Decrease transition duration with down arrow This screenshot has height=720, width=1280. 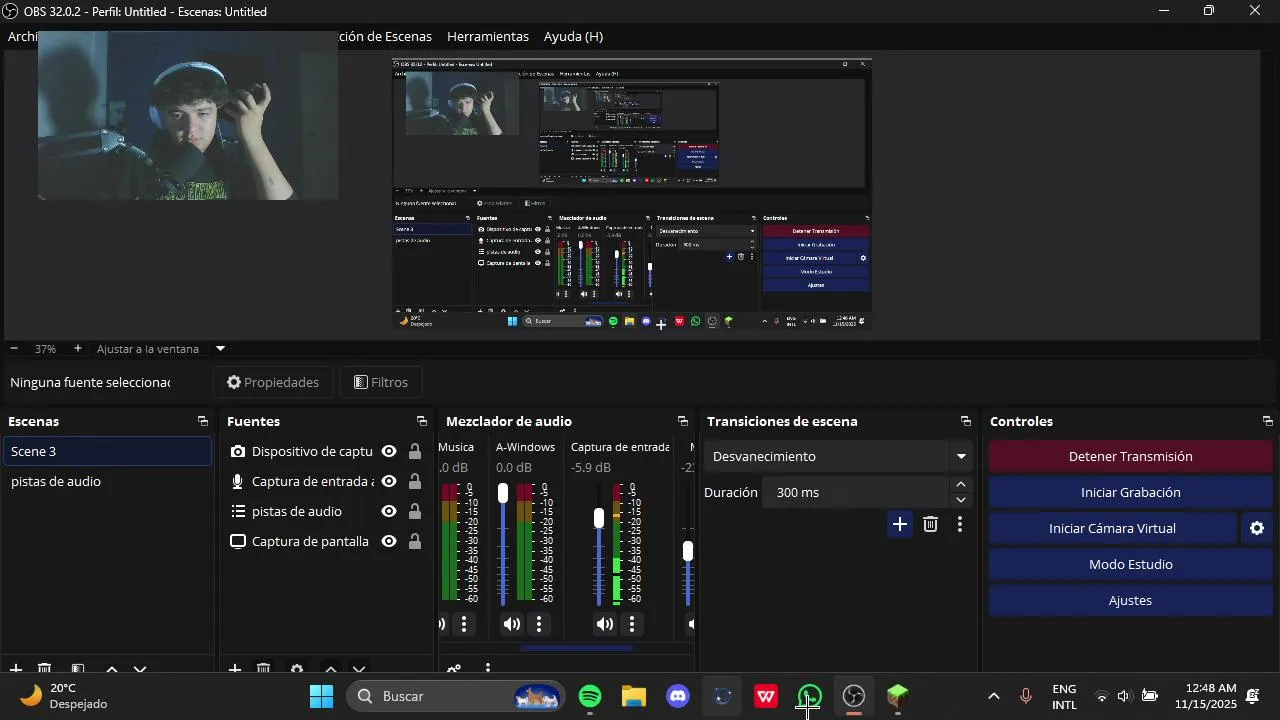tap(961, 500)
